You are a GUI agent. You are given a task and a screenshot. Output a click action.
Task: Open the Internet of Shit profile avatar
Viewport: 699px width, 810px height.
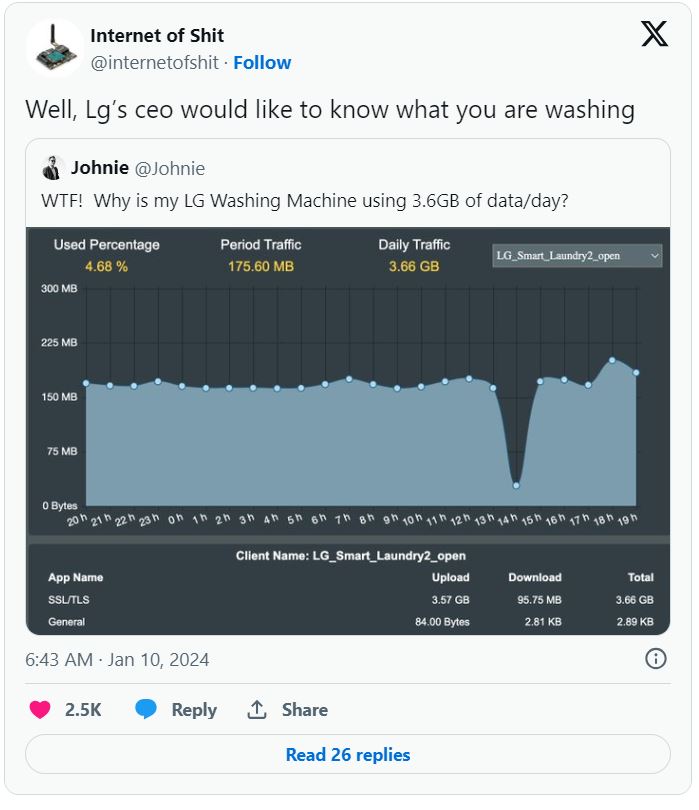55,49
